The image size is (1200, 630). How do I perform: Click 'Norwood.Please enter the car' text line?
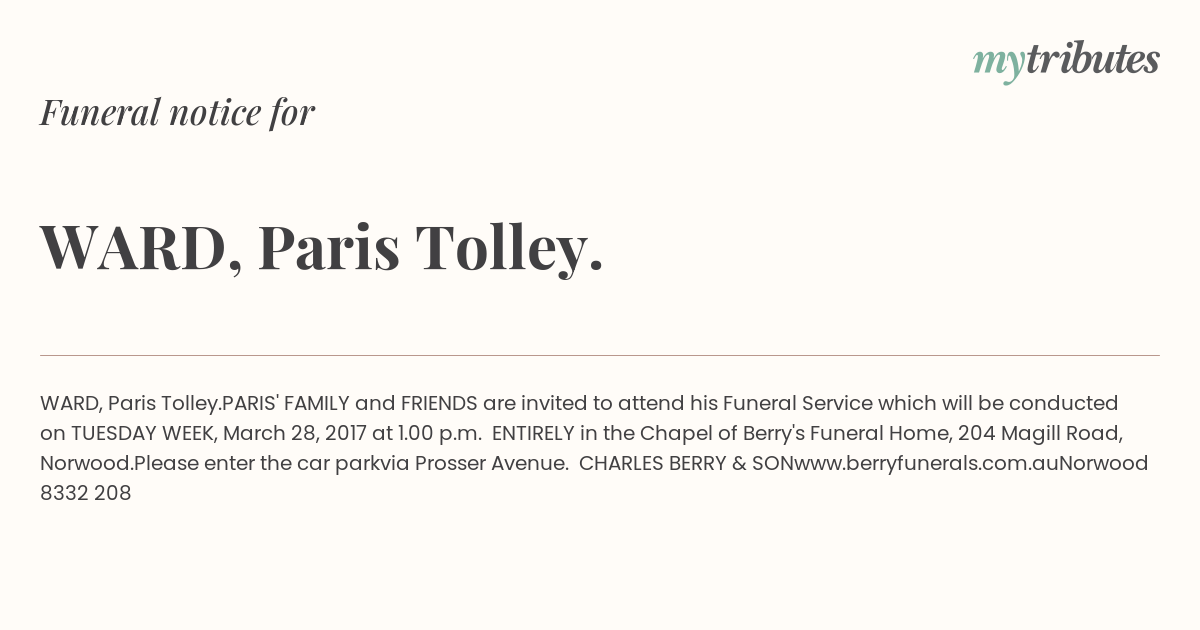coord(169,463)
